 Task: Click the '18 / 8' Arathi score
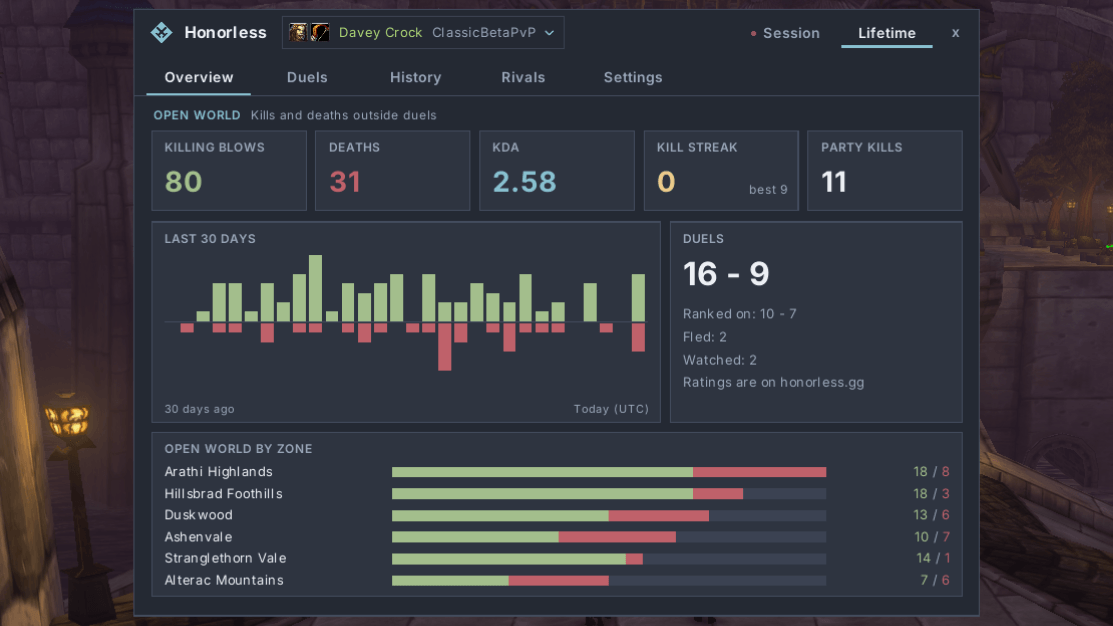coord(931,472)
